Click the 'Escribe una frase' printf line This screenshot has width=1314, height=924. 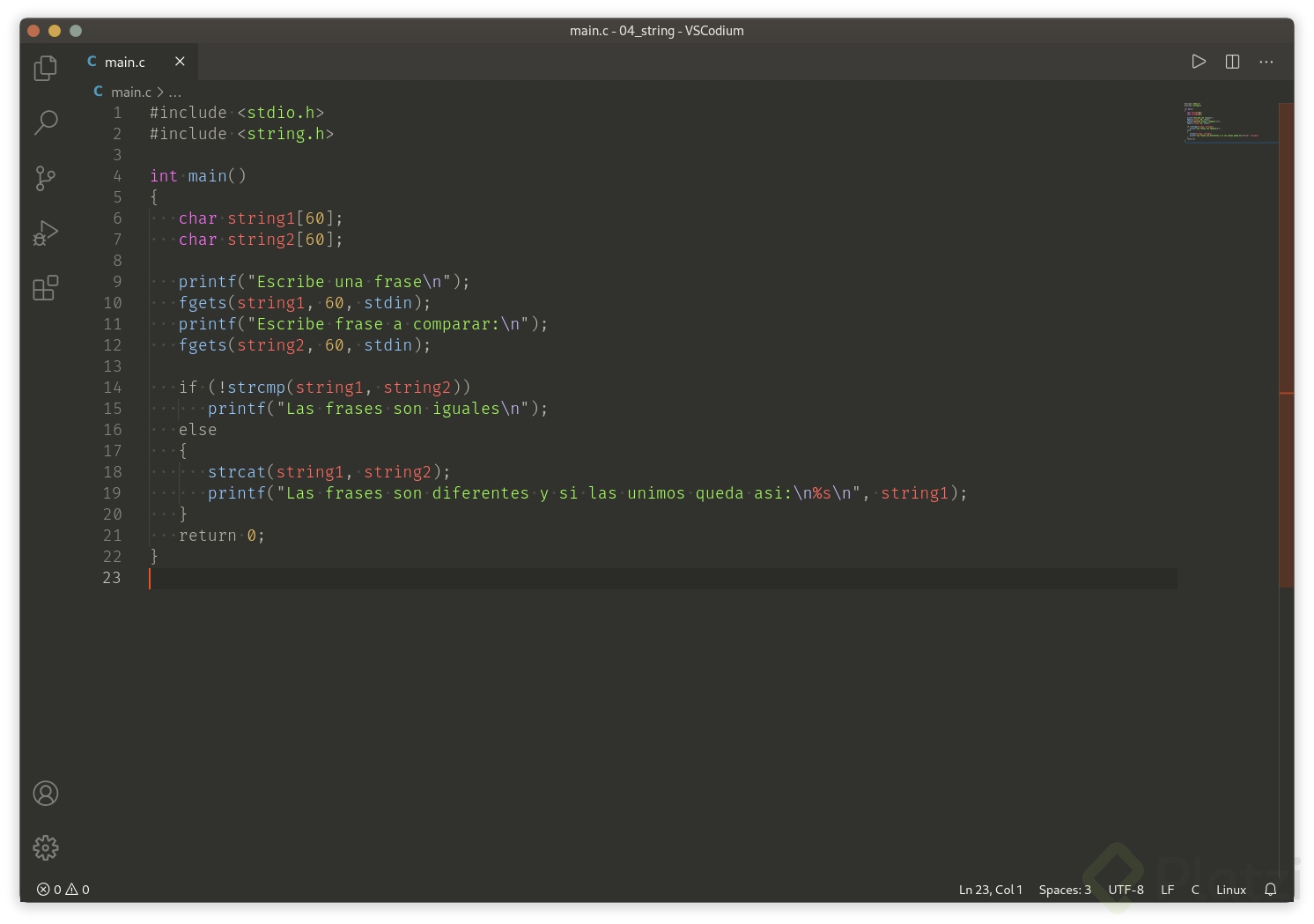tap(324, 282)
